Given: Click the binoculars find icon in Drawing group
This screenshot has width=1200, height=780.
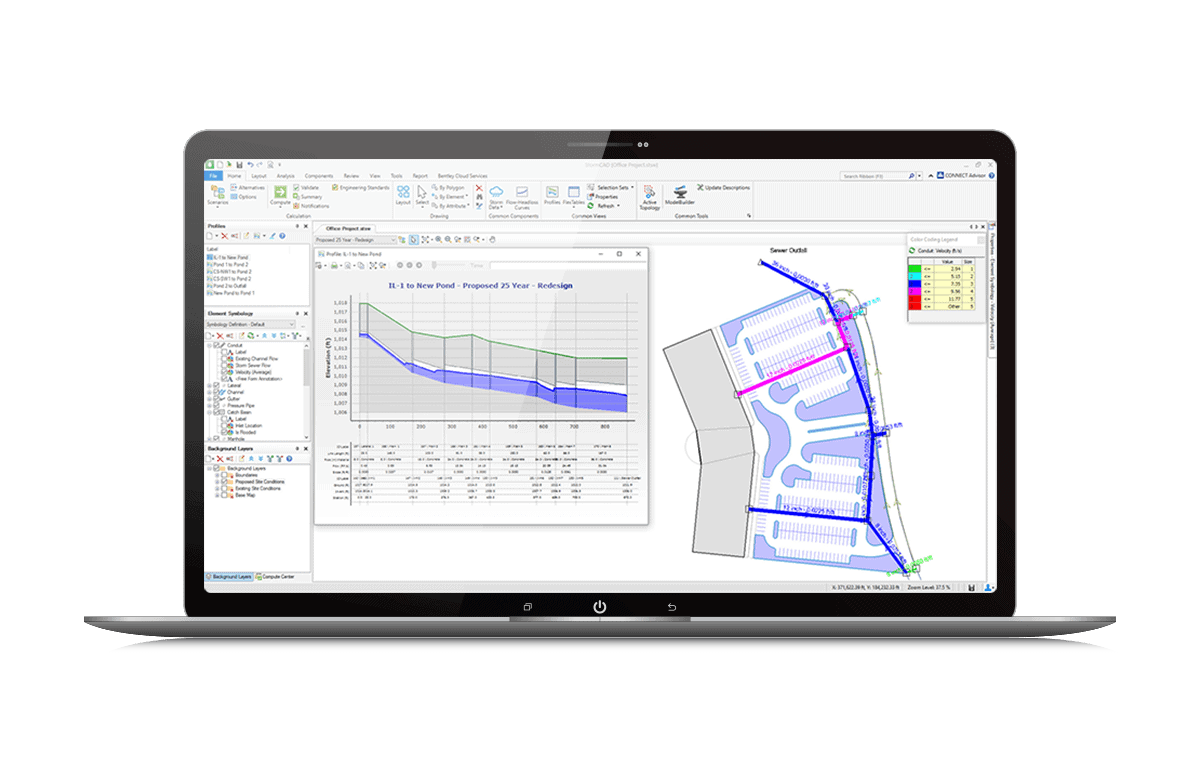Looking at the screenshot, I should pyautogui.click(x=479, y=197).
